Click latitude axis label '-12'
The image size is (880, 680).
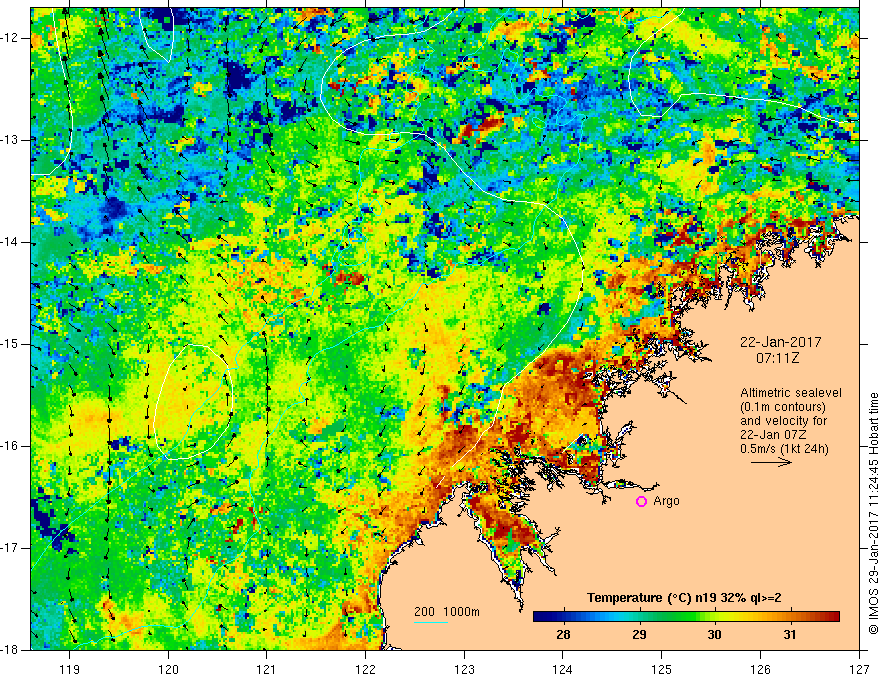(x=11, y=38)
